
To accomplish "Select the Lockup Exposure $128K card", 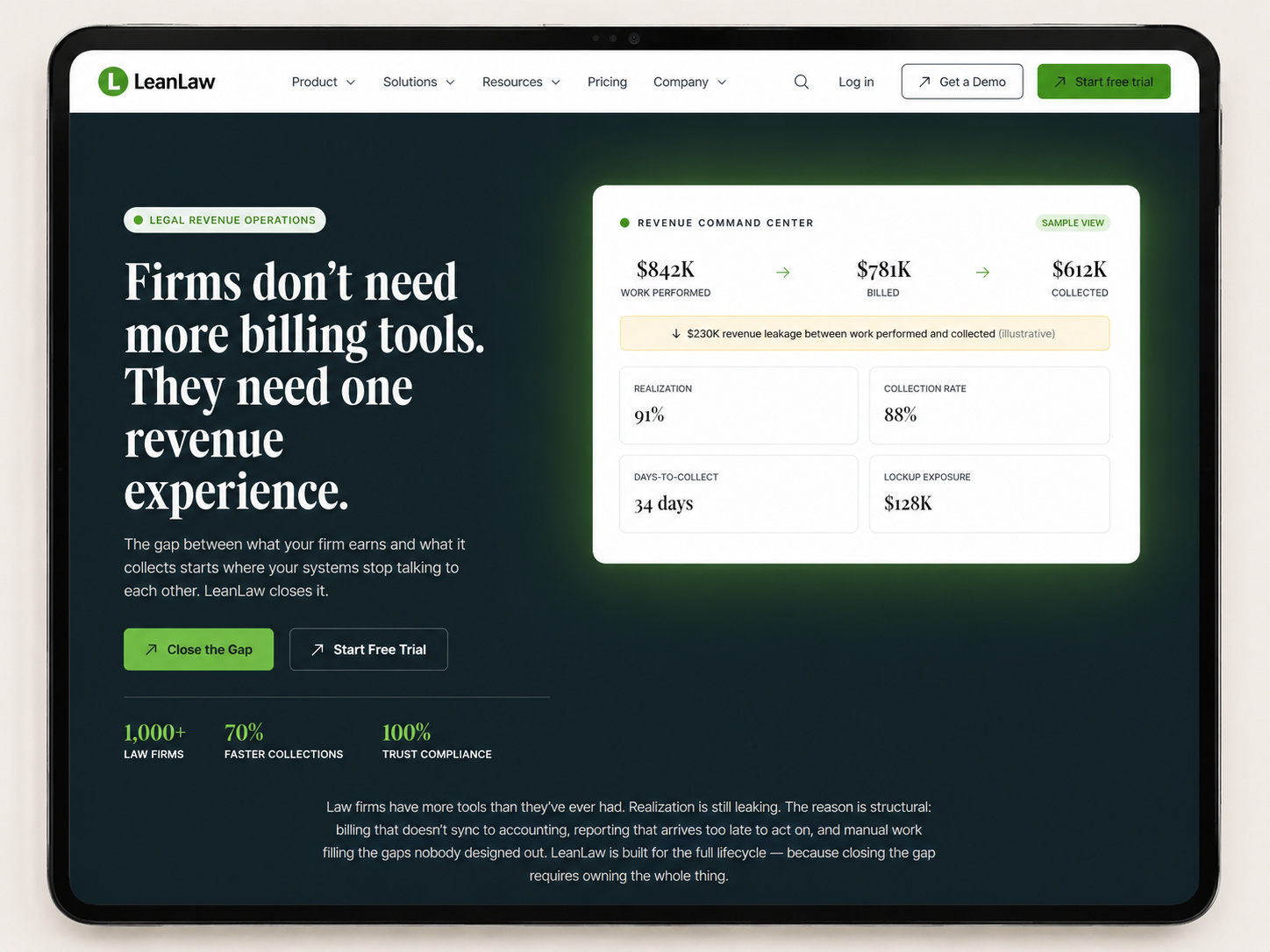I will [989, 494].
